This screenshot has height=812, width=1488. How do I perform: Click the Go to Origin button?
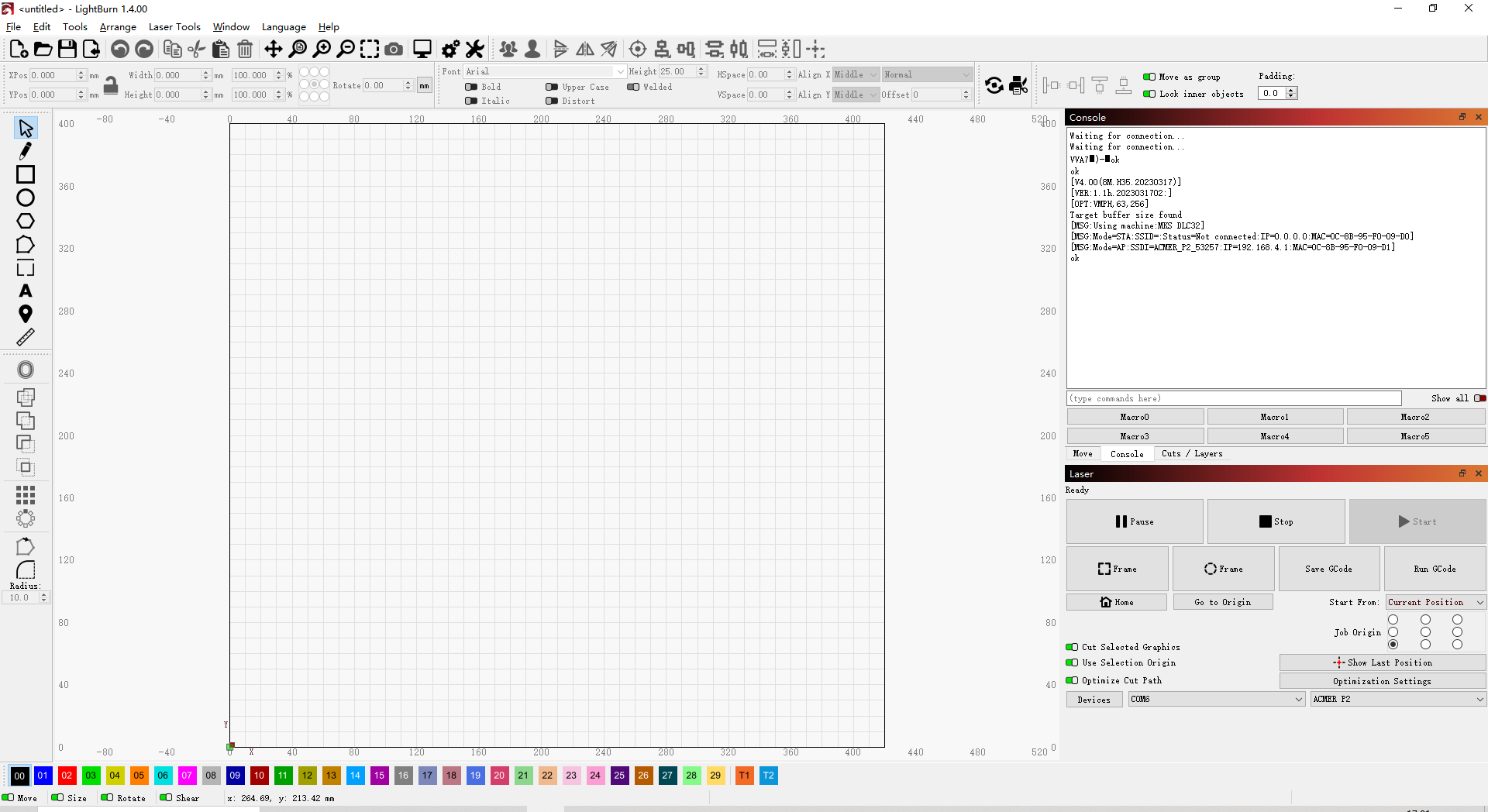(x=1222, y=602)
